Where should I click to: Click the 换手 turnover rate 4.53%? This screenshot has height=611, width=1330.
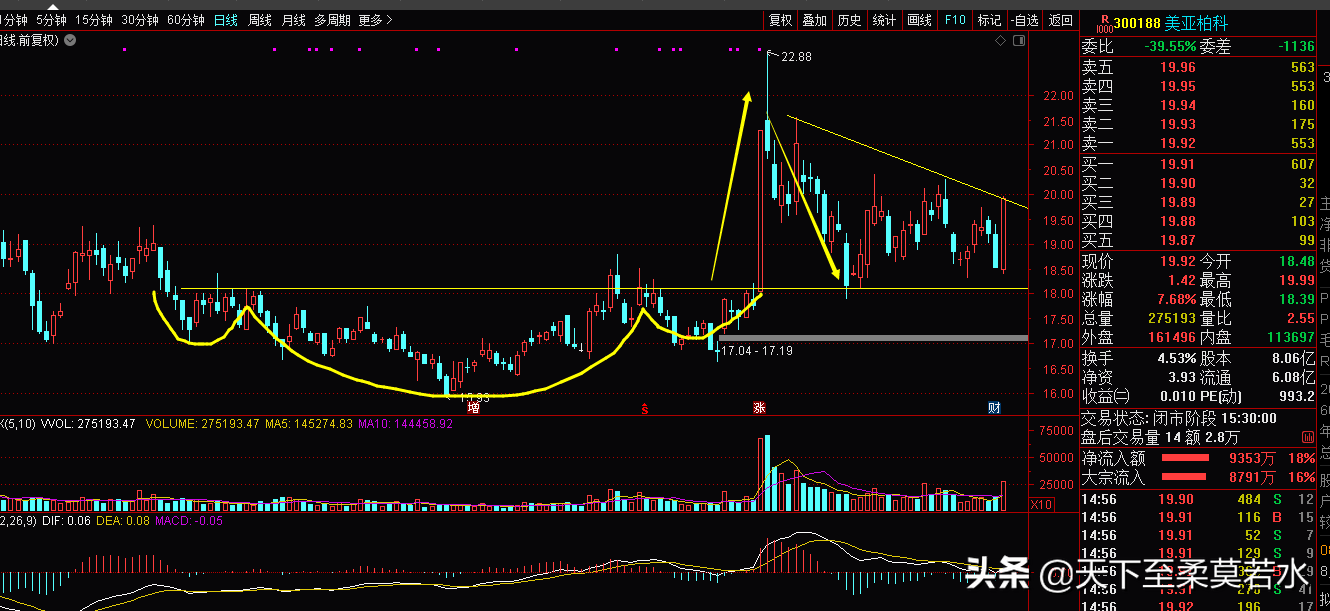pos(1176,358)
